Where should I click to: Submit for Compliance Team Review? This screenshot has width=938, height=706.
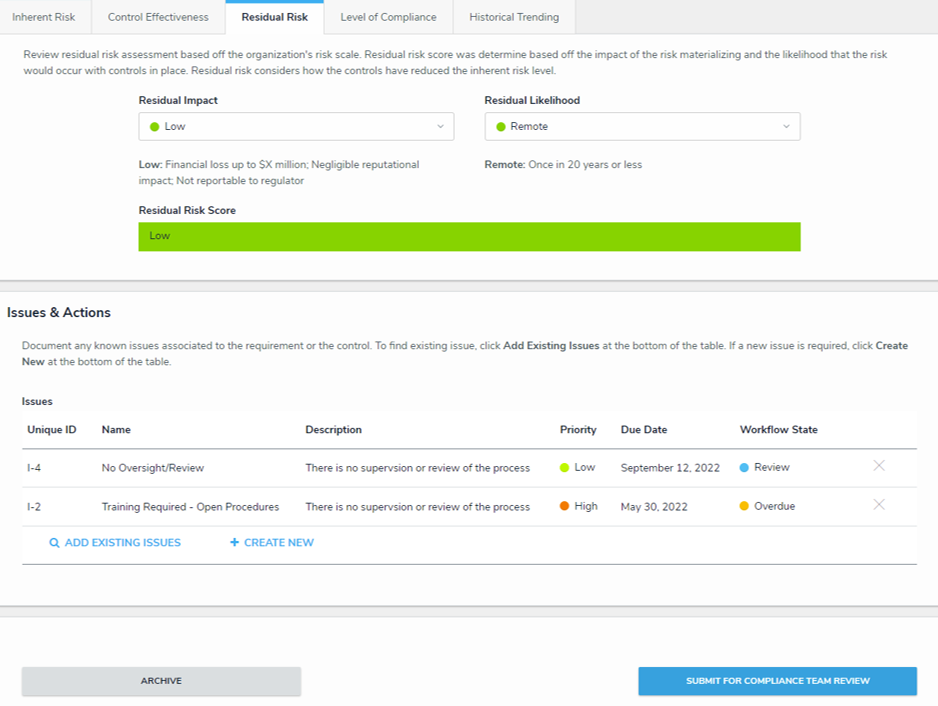point(777,681)
